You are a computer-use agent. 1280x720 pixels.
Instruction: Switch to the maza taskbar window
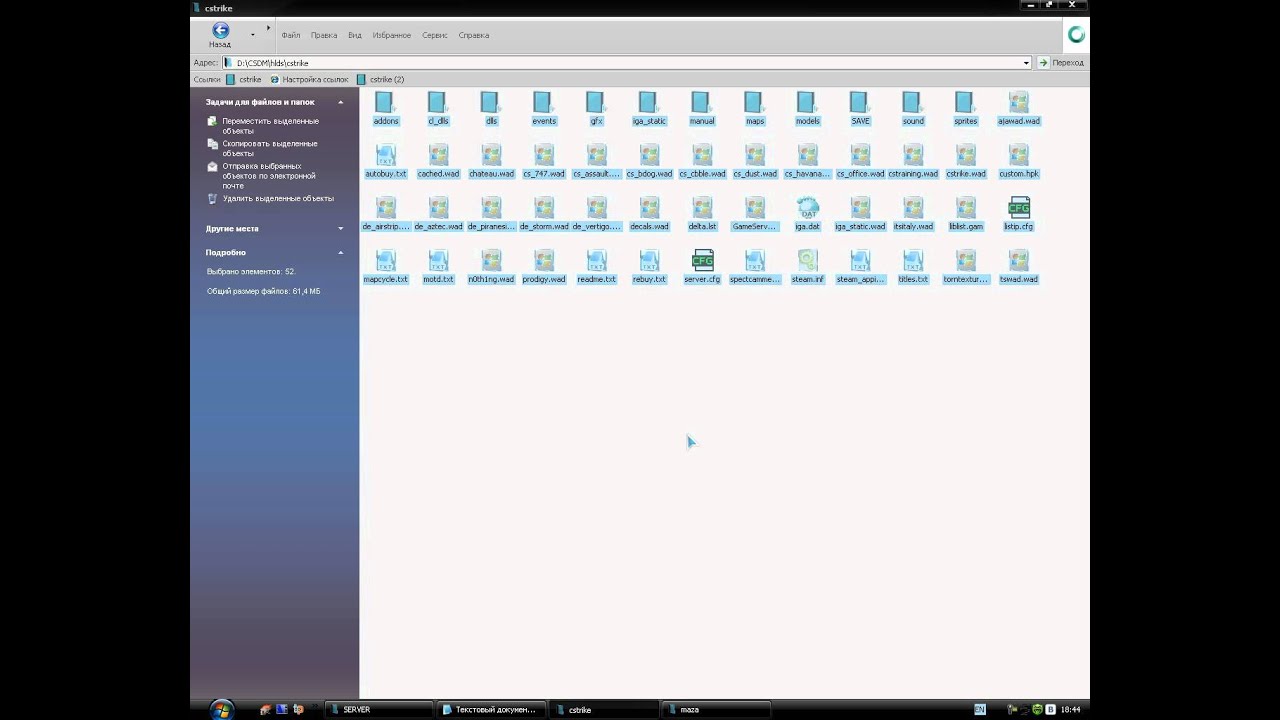(x=716, y=709)
